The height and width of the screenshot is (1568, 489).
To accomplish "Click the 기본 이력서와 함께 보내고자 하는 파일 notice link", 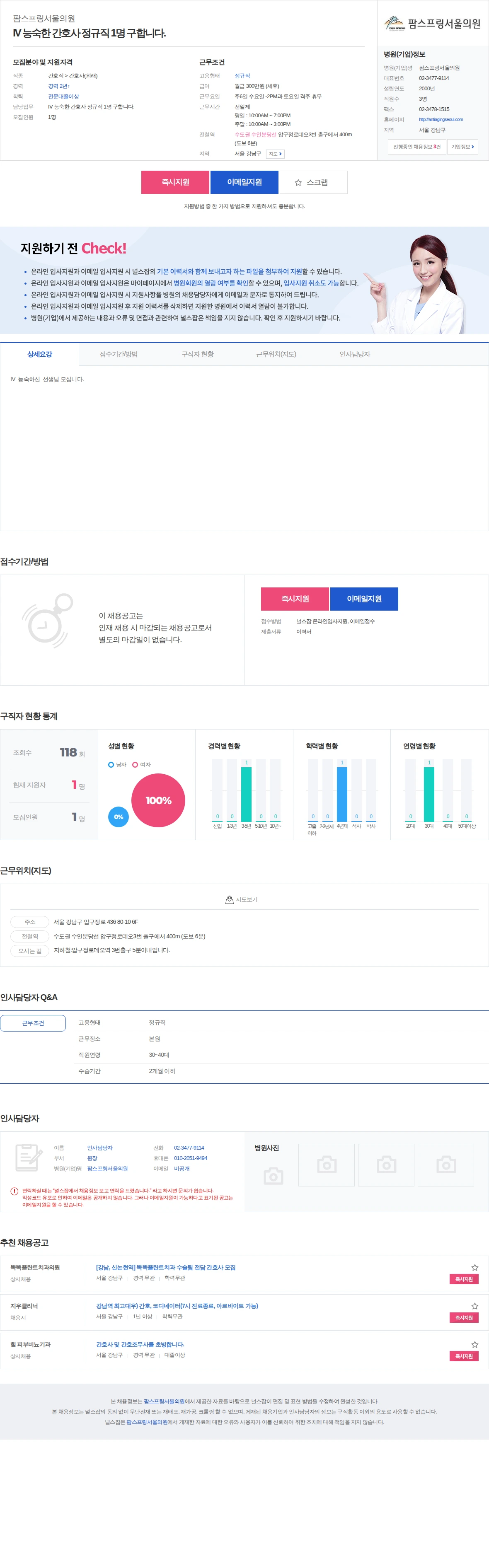I will [x=229, y=271].
